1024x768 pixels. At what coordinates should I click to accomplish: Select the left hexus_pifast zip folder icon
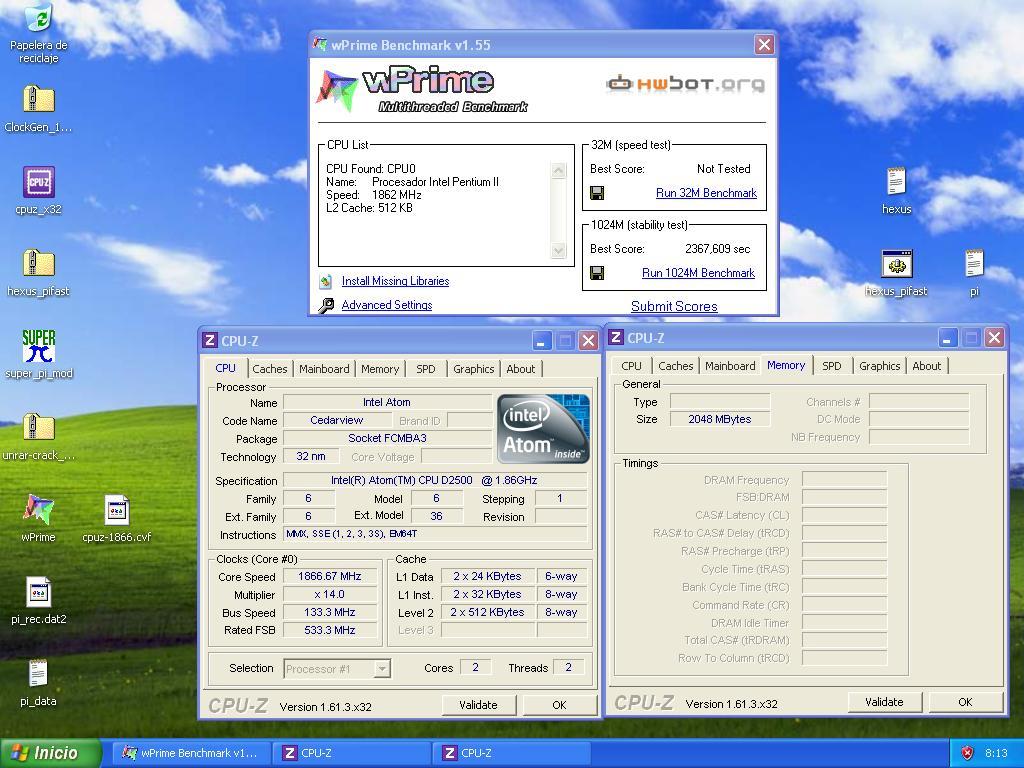(x=39, y=263)
